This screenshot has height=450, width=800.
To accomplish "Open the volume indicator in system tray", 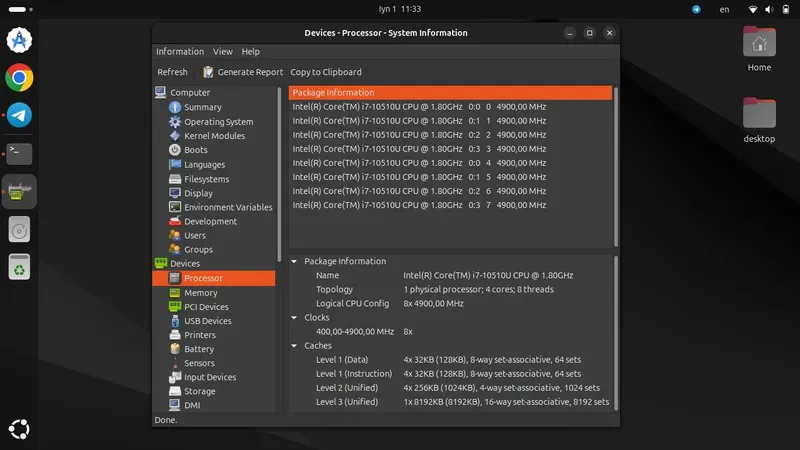I will click(x=769, y=9).
